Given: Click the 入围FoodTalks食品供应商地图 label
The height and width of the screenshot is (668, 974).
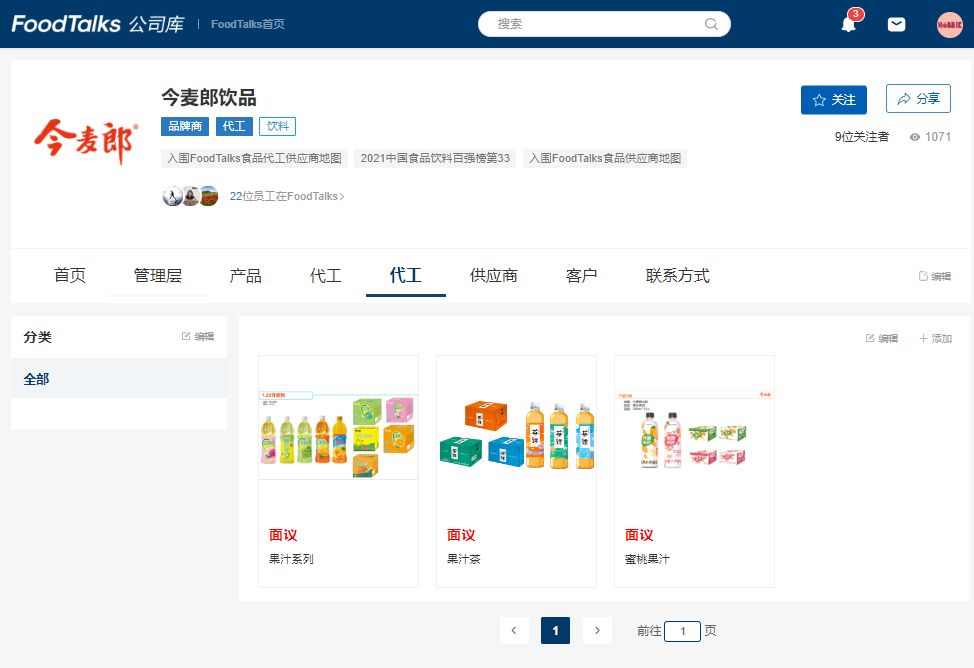Looking at the screenshot, I should 605,158.
